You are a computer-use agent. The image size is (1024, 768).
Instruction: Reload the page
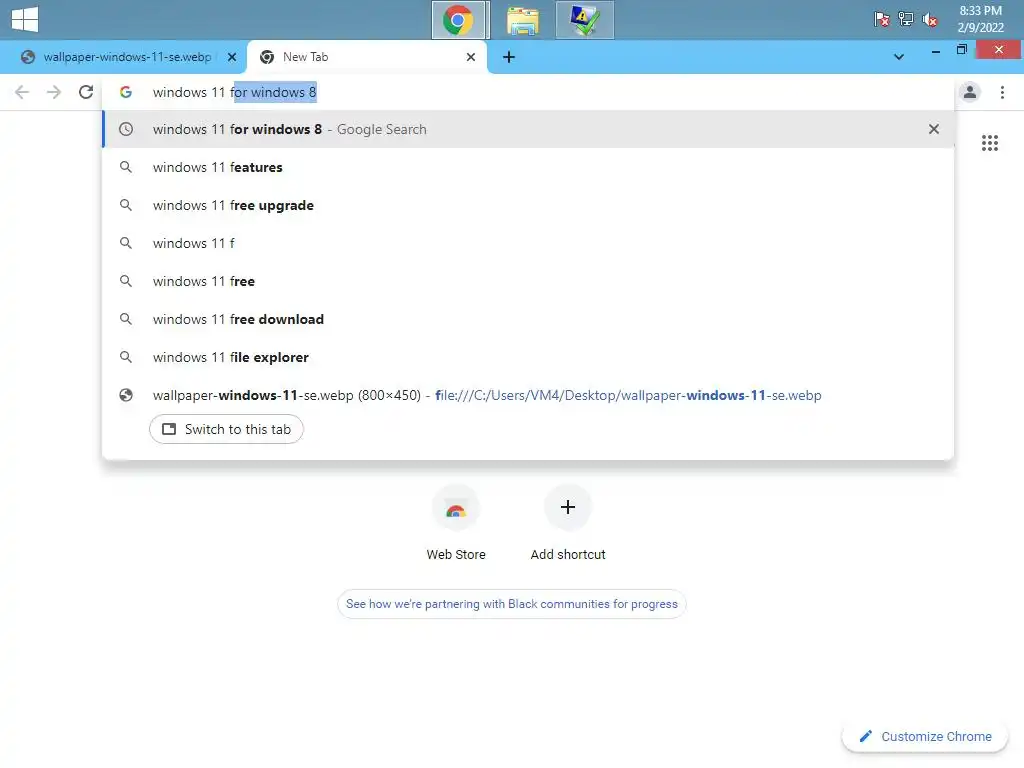[x=86, y=92]
